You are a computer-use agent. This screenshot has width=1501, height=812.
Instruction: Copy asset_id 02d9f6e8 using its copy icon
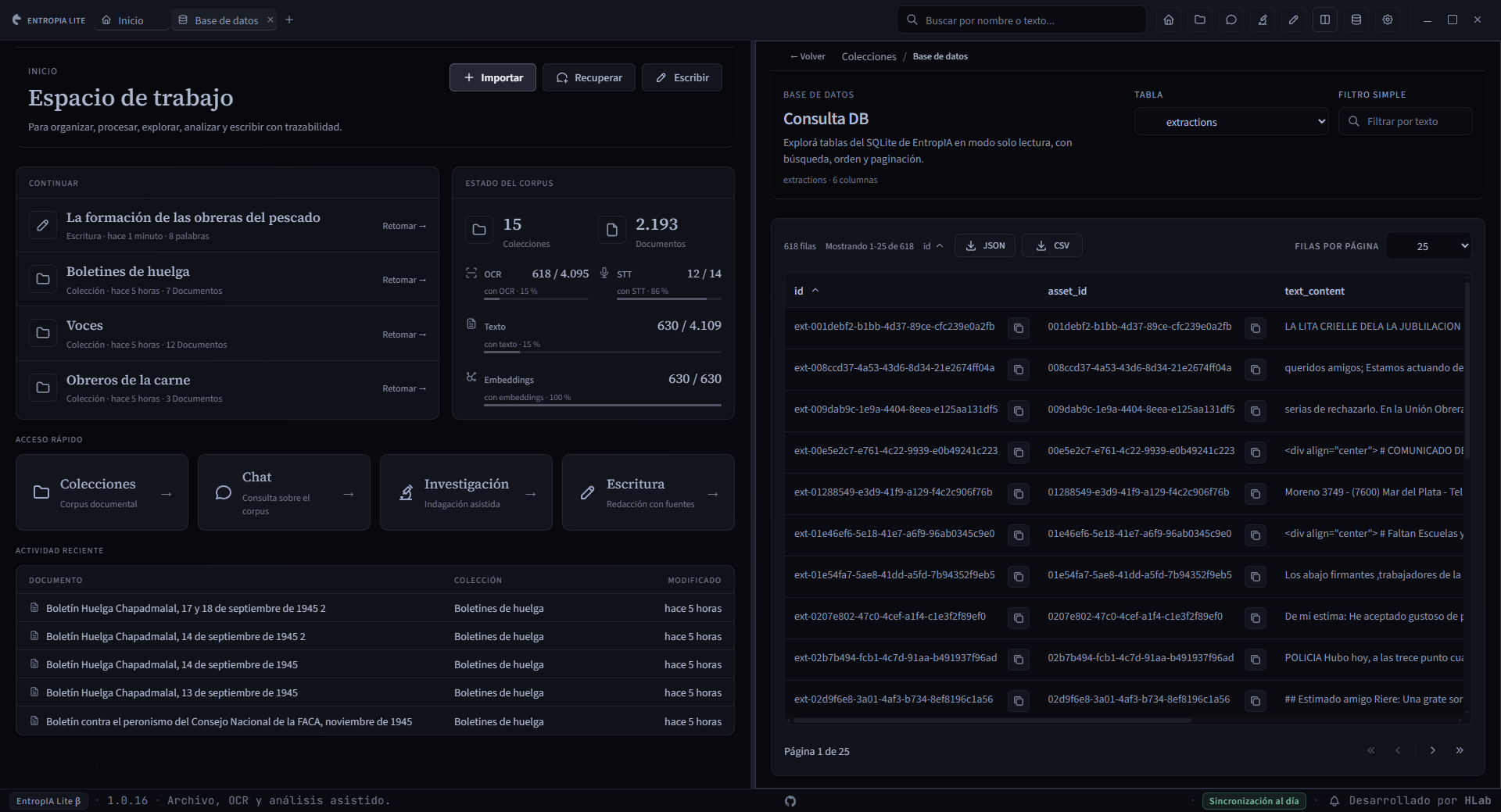pos(1256,701)
